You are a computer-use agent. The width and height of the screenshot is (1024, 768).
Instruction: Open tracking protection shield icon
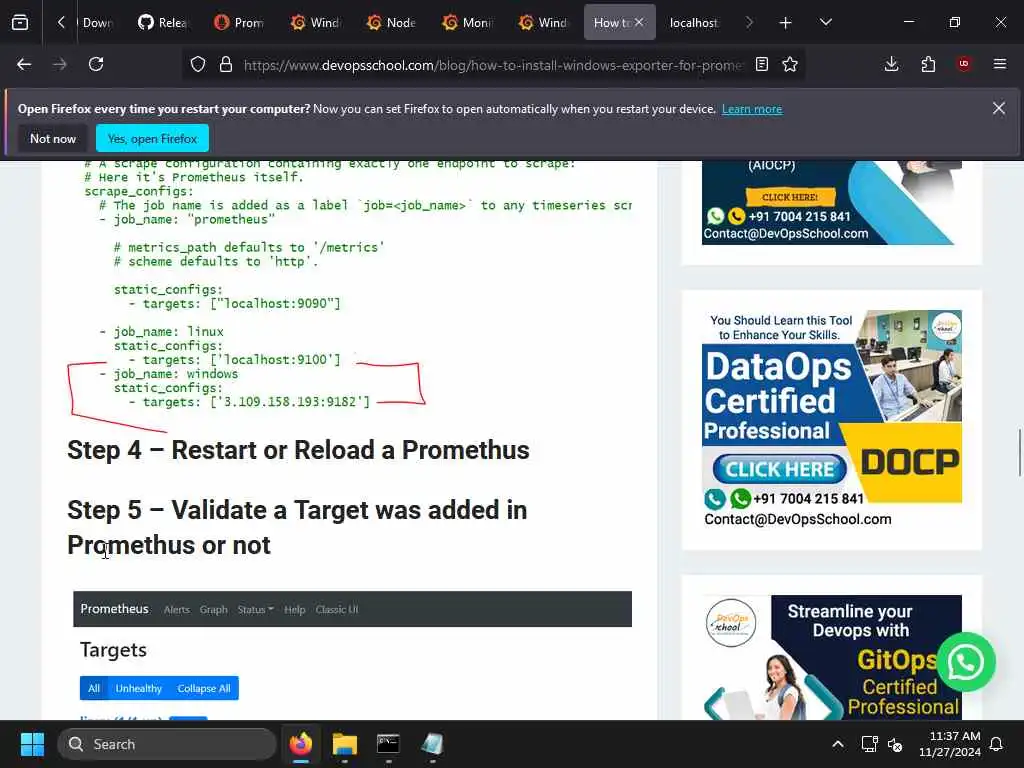click(x=198, y=65)
